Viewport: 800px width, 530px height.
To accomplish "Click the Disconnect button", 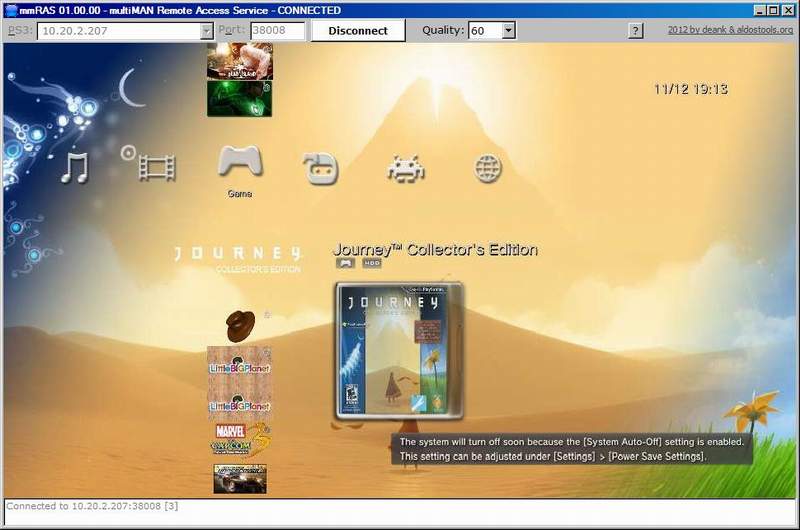I will 358,31.
